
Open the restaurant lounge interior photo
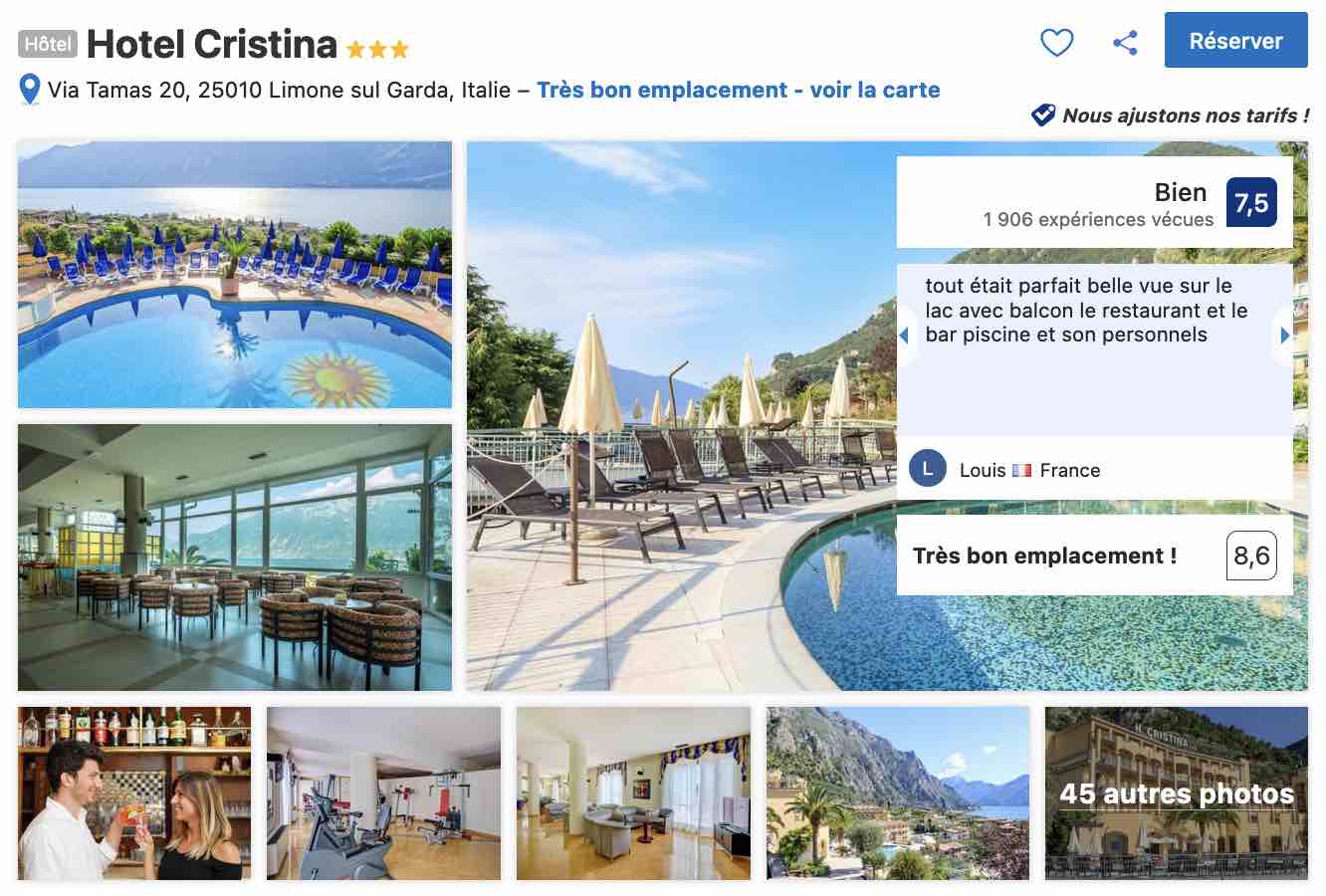click(235, 558)
